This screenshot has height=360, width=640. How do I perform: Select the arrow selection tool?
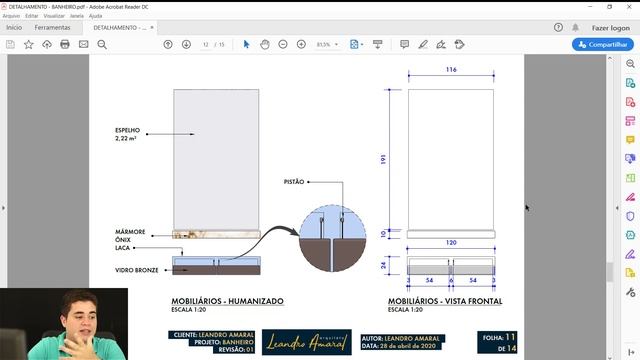[x=246, y=44]
